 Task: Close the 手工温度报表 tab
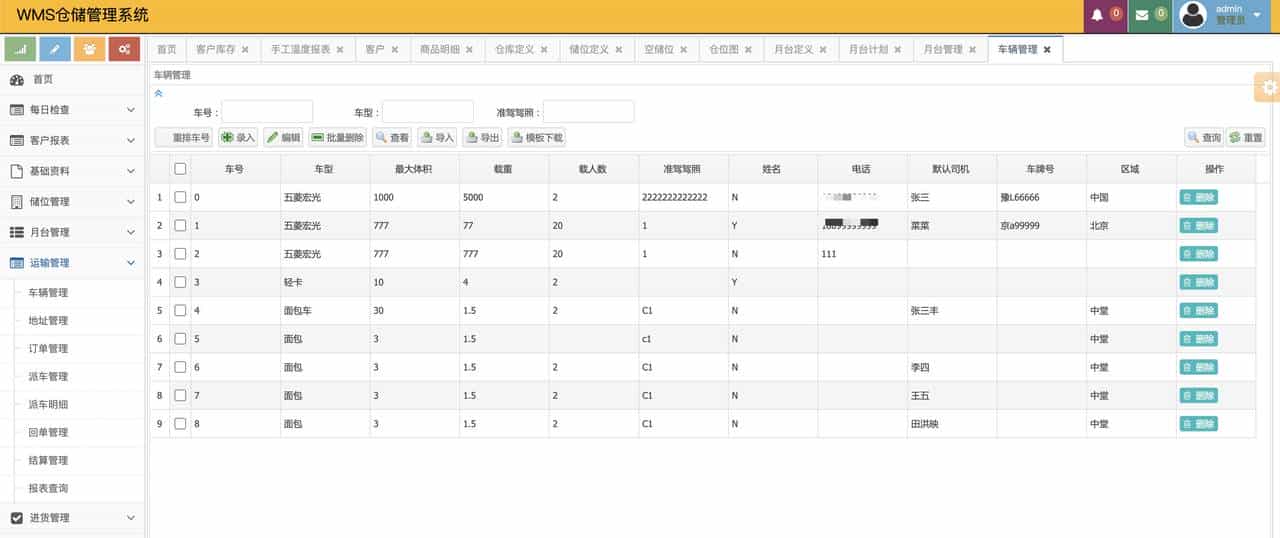click(340, 49)
